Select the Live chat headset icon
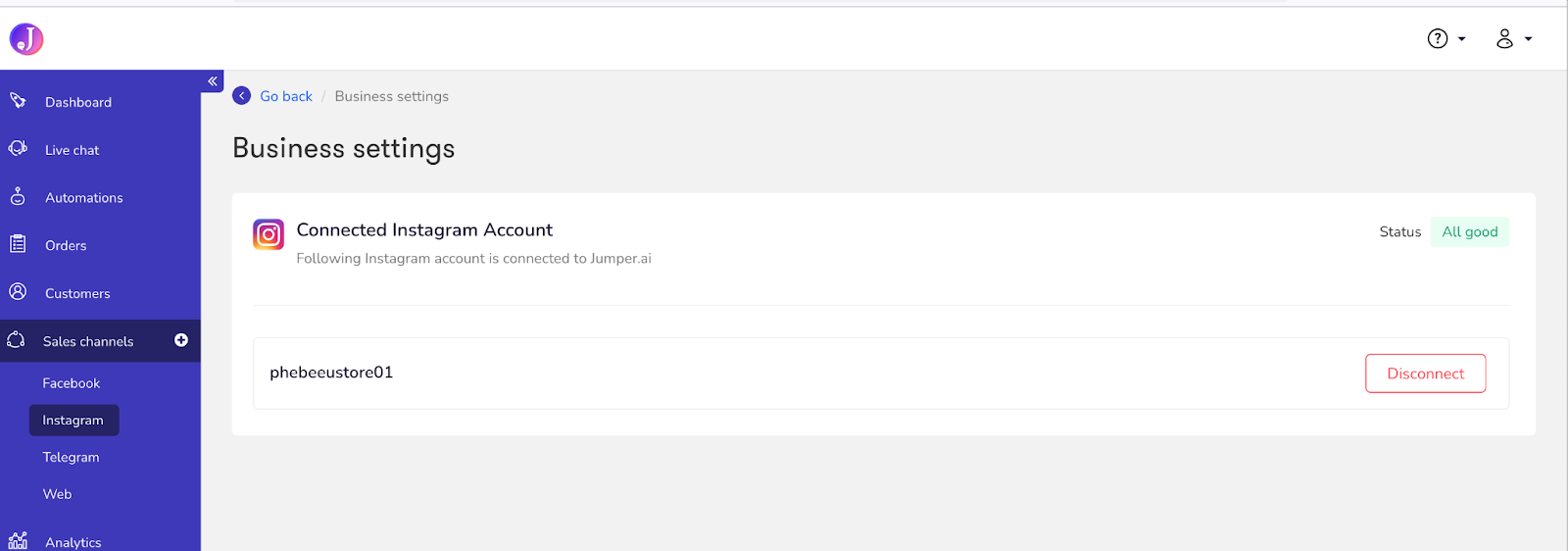The image size is (1568, 551). [x=18, y=148]
